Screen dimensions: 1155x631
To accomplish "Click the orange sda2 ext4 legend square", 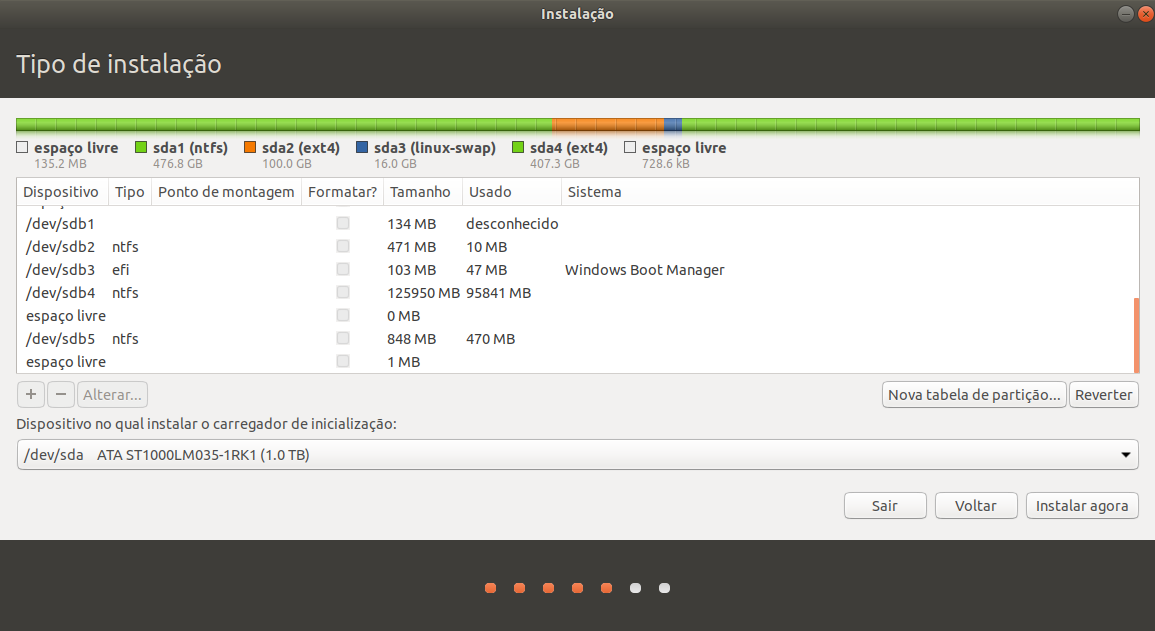I will (x=250, y=148).
